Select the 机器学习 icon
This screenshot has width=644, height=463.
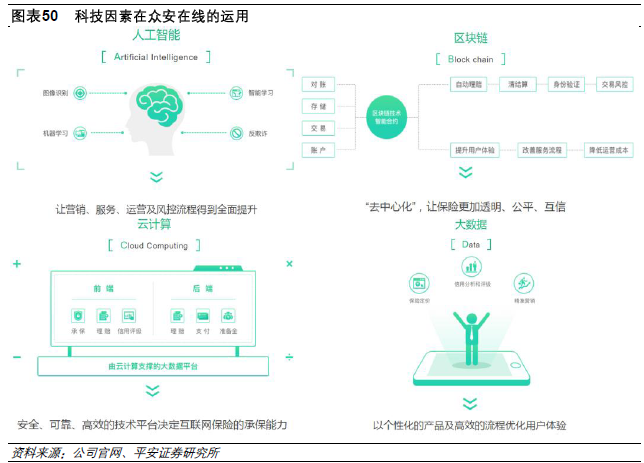(x=80, y=133)
